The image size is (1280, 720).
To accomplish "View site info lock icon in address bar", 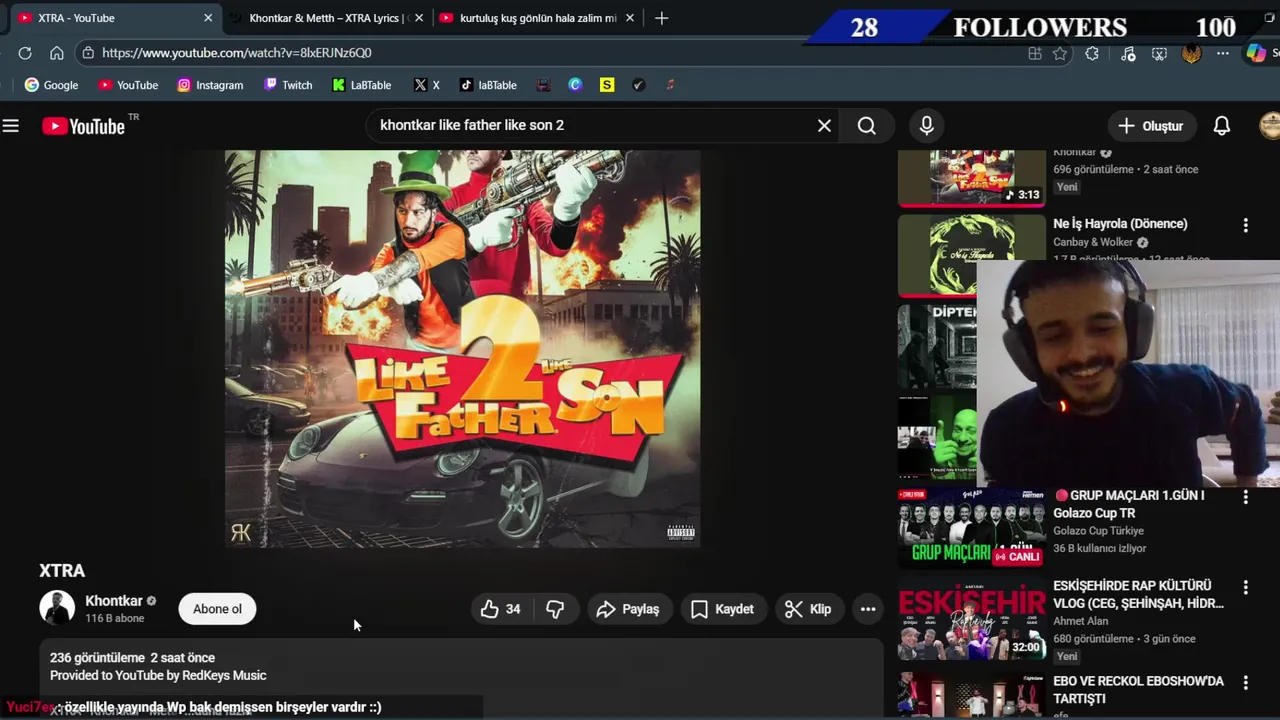I will [88, 53].
